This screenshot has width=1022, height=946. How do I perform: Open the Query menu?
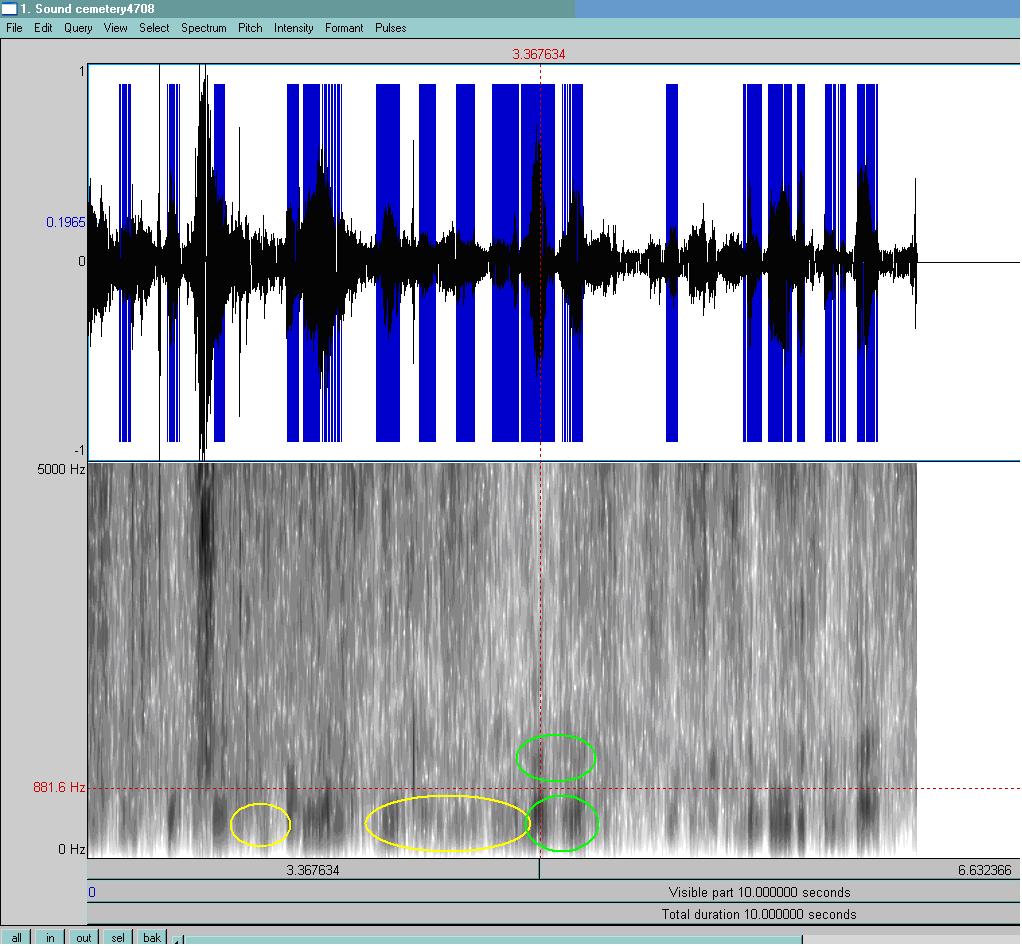point(78,28)
